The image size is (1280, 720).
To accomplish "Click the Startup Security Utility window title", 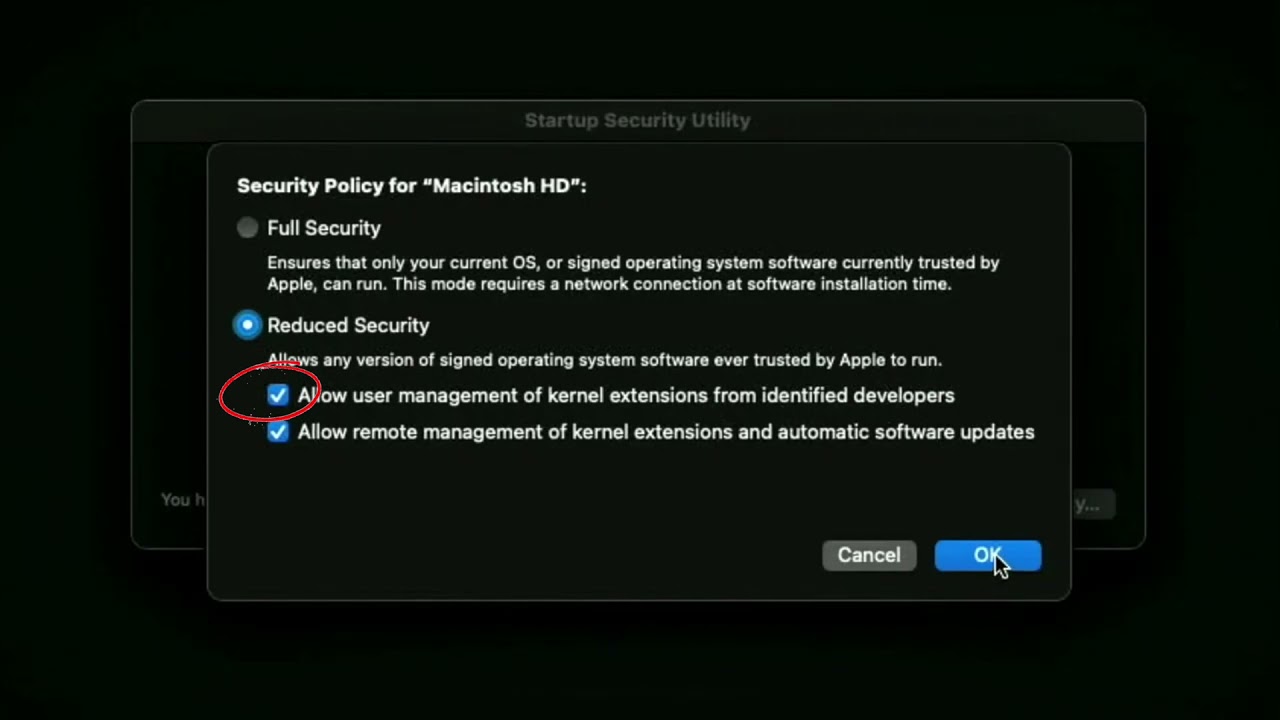I will [637, 120].
